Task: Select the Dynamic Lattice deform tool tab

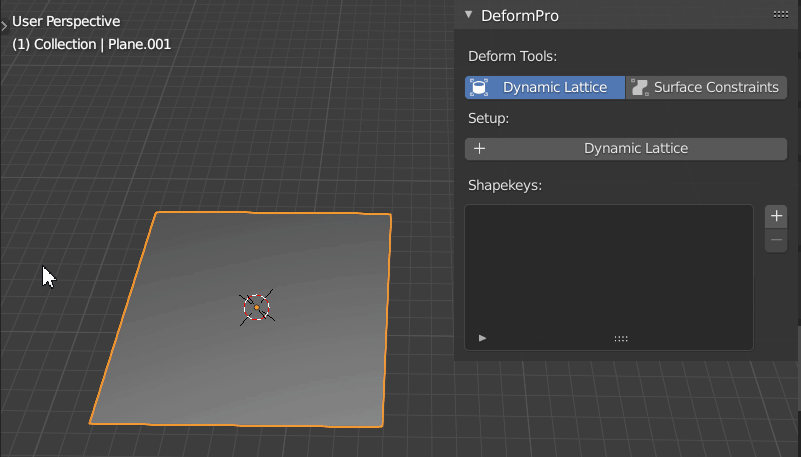Action: (545, 87)
